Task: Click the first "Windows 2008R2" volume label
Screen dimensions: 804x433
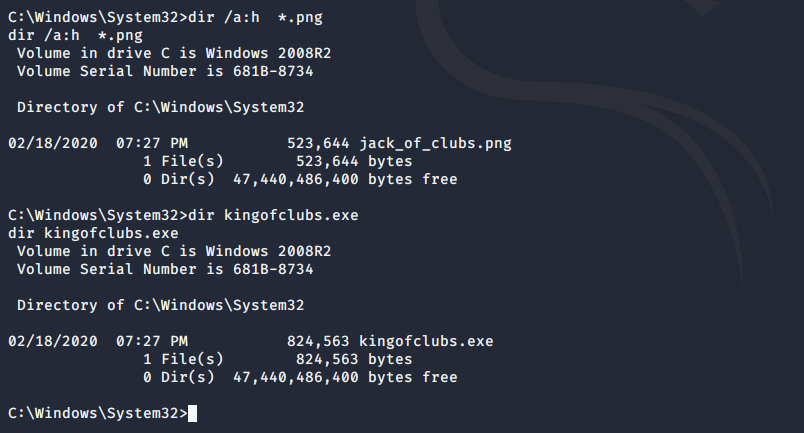Action: click(268, 53)
